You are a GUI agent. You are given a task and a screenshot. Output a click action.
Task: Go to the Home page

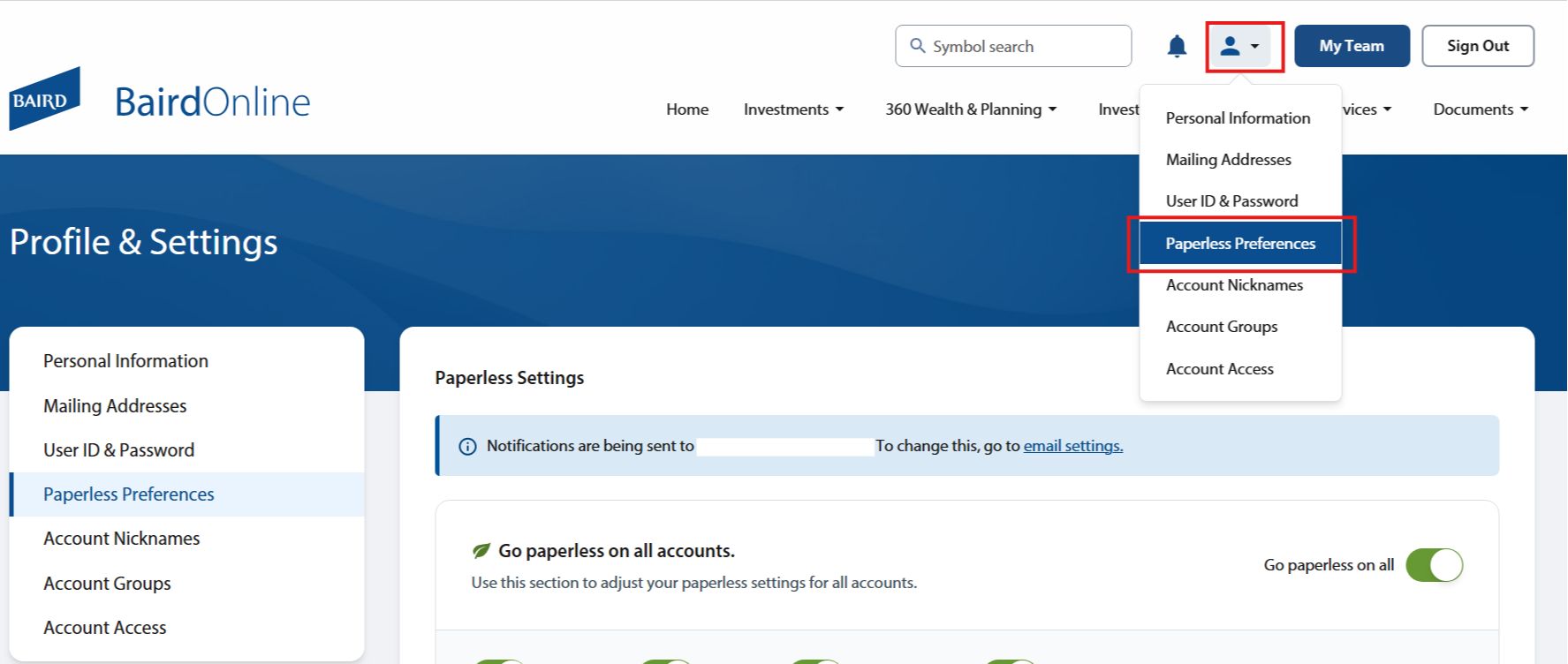(x=687, y=109)
